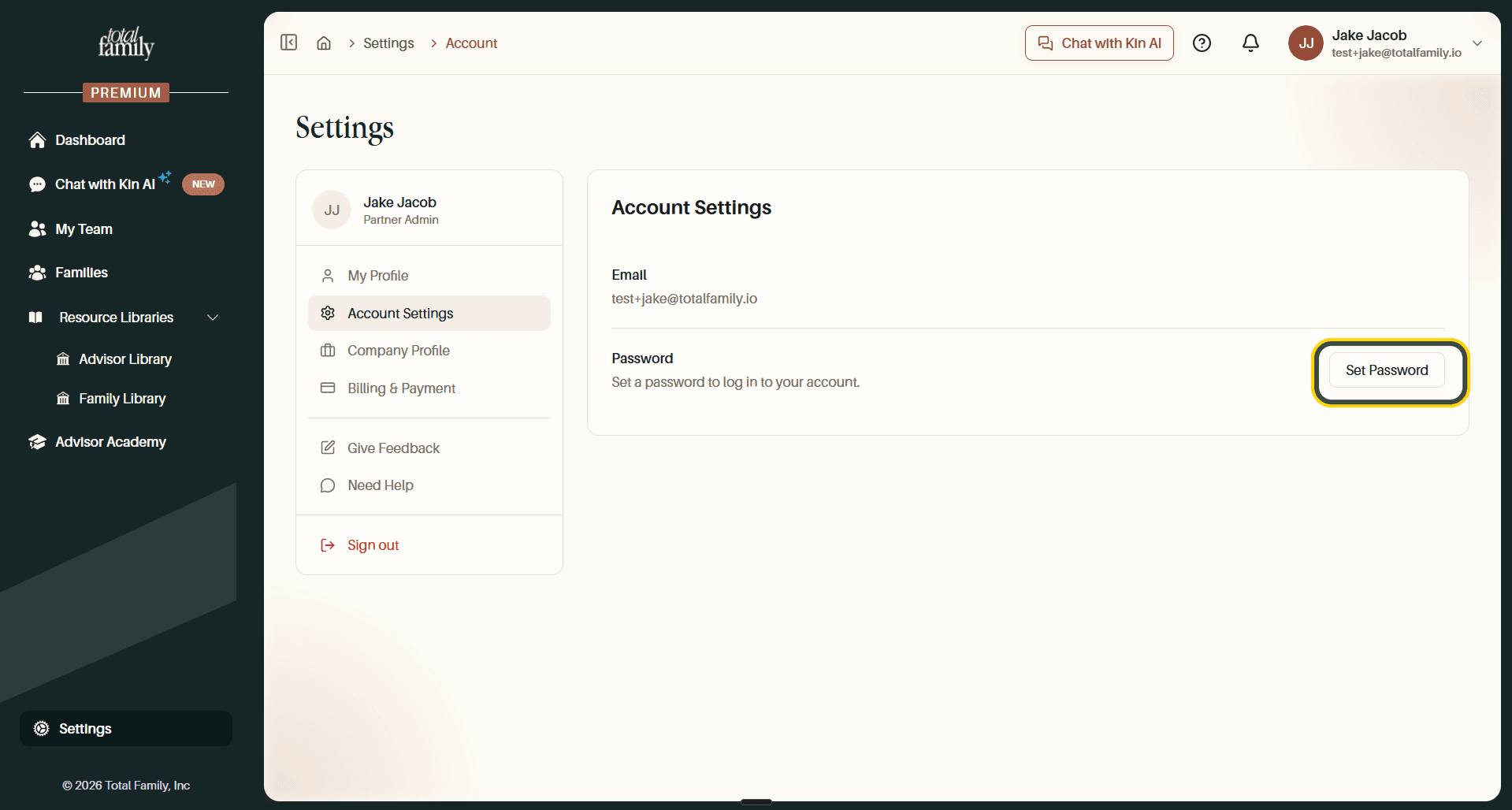The width and height of the screenshot is (1512, 810).
Task: Click the Set Password button
Action: [x=1387, y=370]
